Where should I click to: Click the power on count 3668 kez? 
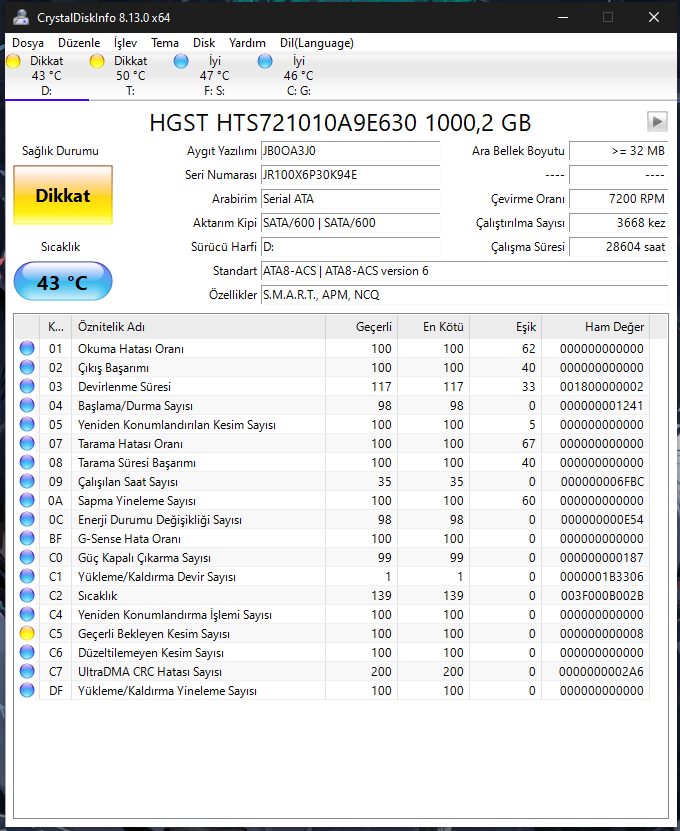(619, 223)
